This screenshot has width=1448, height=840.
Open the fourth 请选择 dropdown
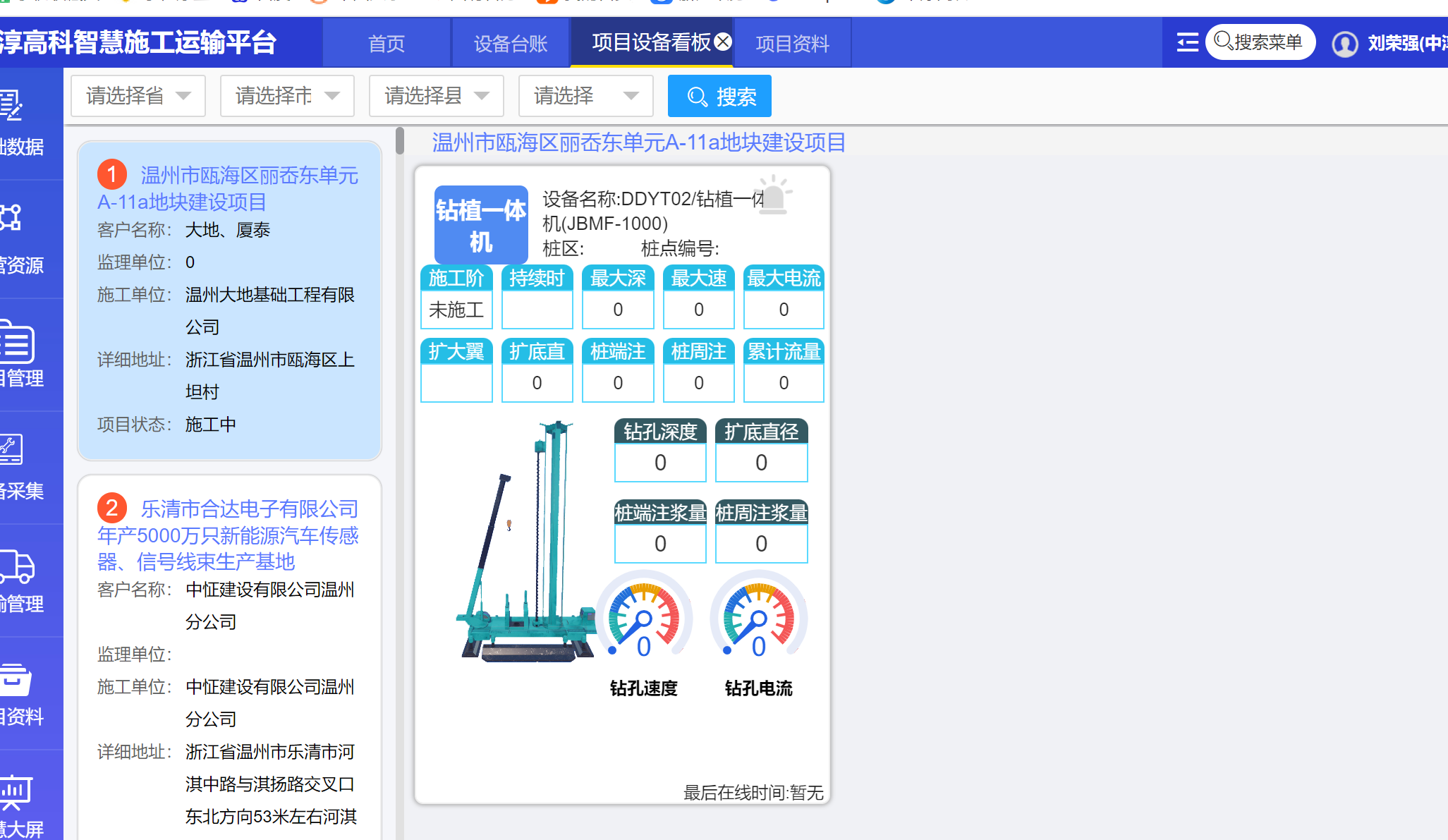click(585, 96)
